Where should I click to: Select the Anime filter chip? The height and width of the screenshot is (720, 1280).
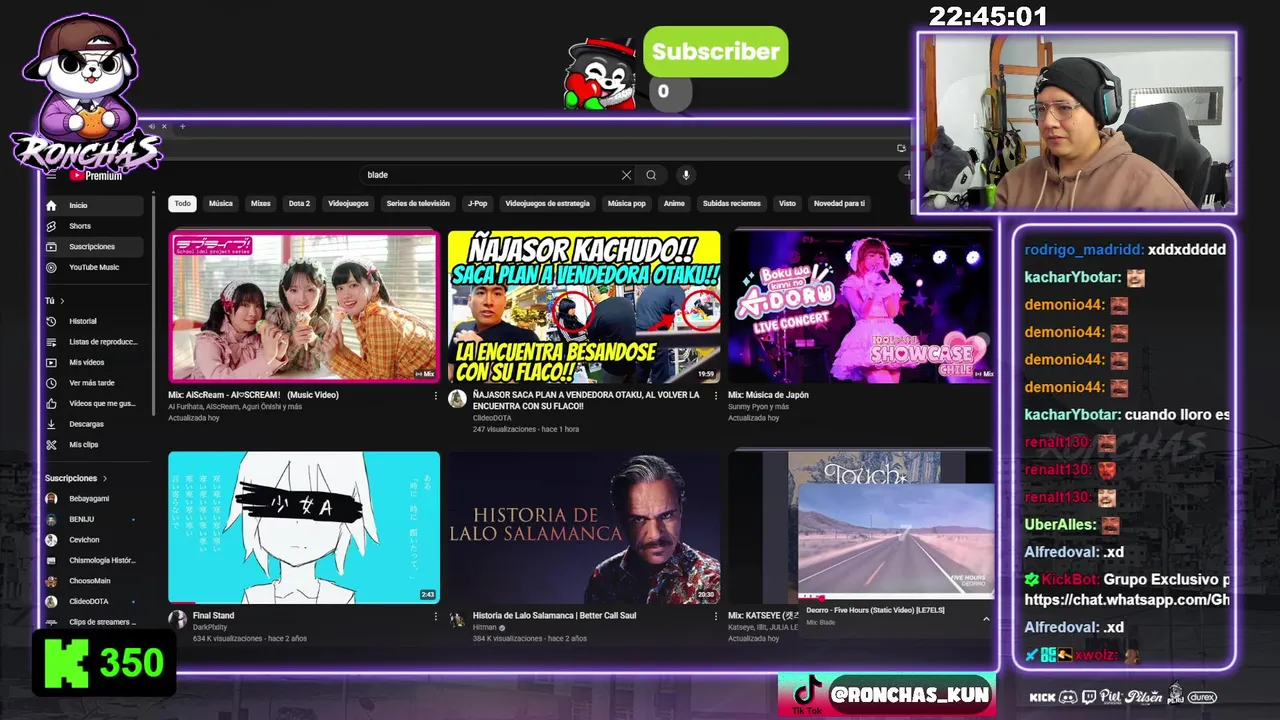674,203
